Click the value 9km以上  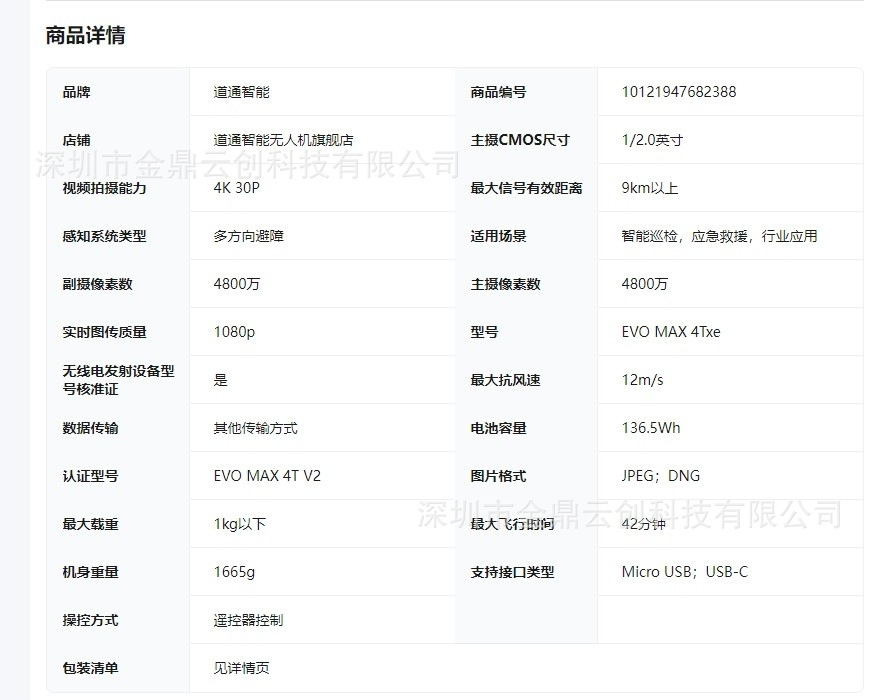click(650, 188)
